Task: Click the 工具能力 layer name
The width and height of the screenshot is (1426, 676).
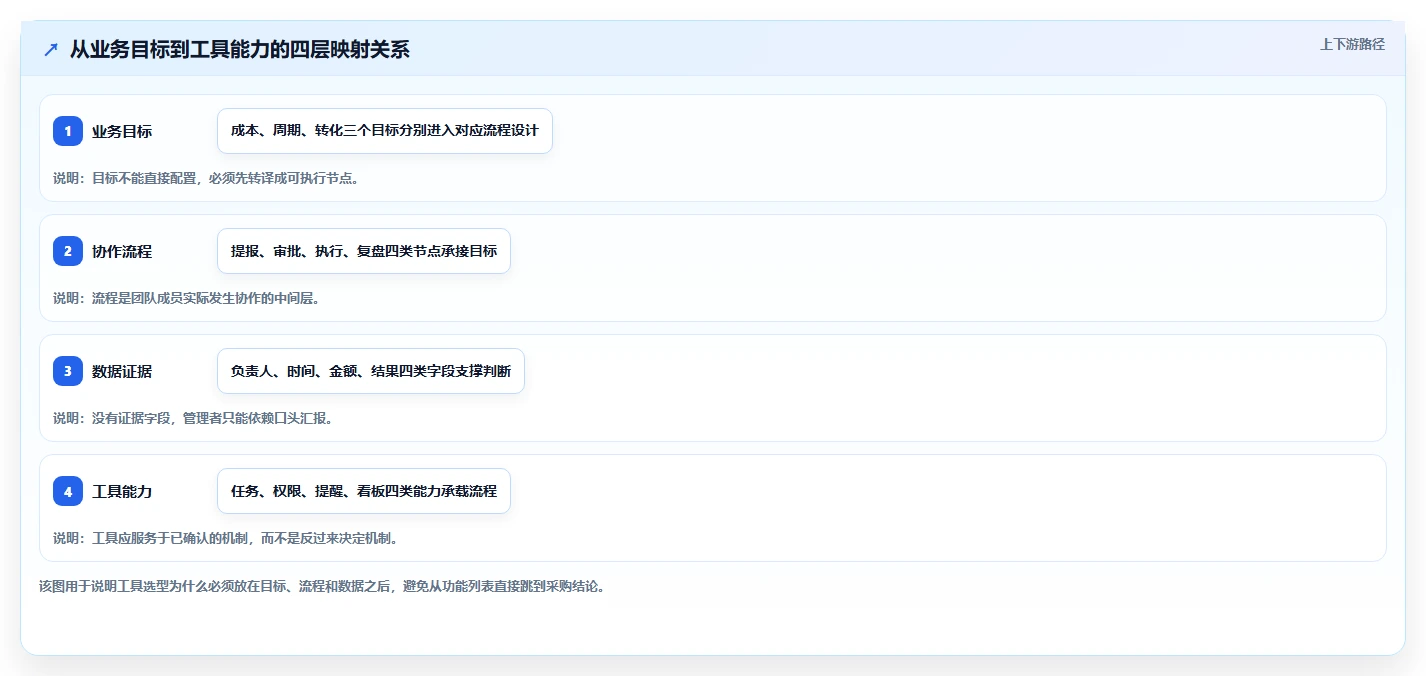Action: coord(122,491)
